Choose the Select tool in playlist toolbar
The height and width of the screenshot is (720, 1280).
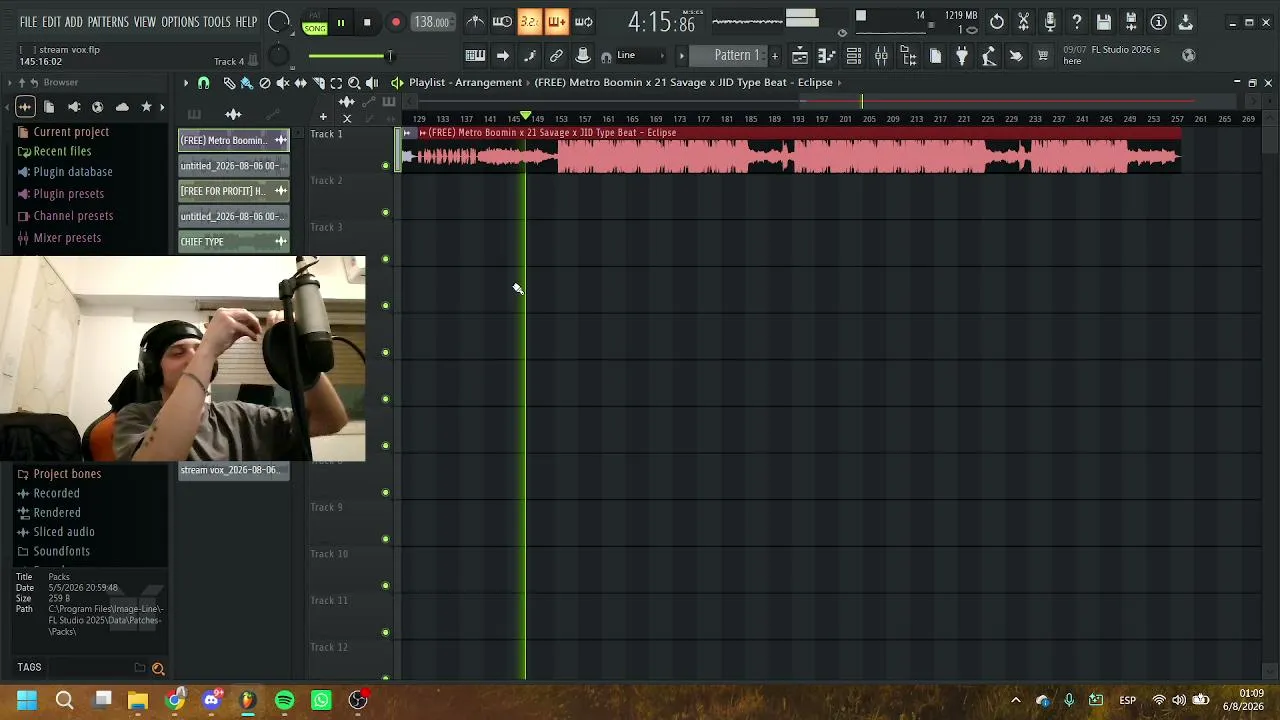[336, 83]
